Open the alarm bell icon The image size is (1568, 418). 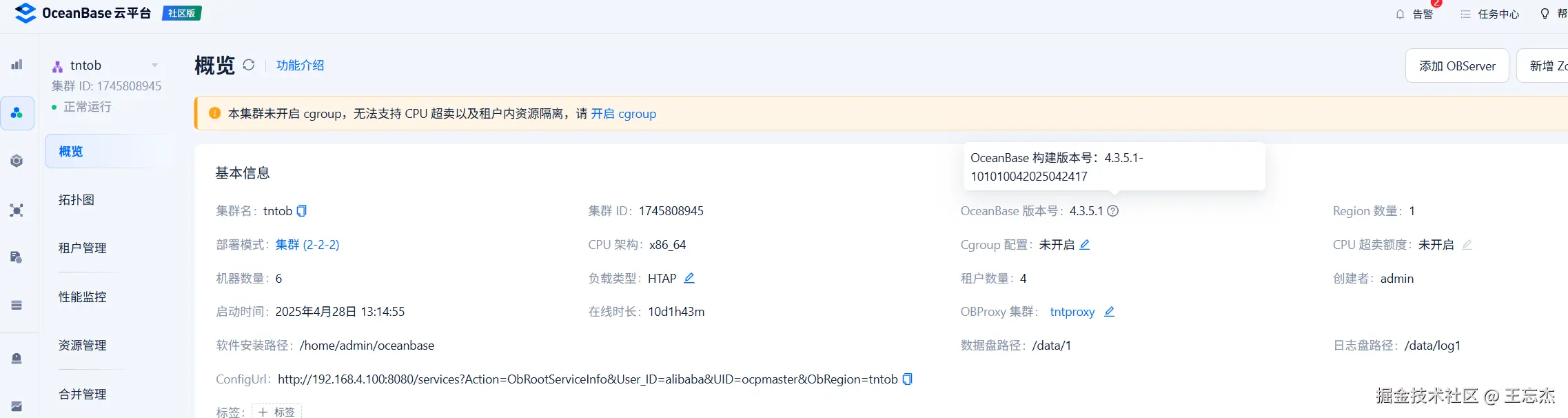click(1400, 14)
